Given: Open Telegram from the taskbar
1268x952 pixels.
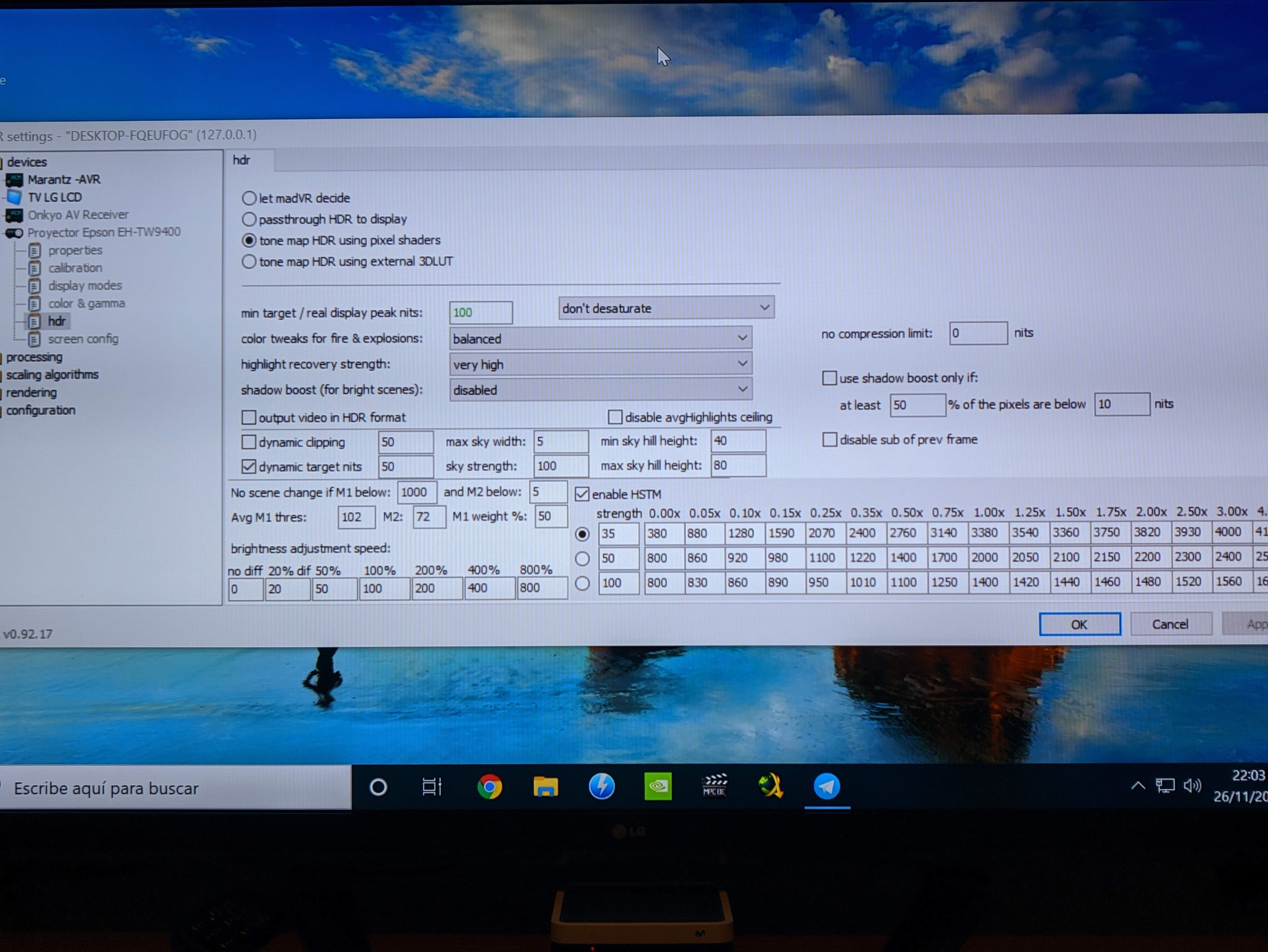Looking at the screenshot, I should (x=827, y=786).
